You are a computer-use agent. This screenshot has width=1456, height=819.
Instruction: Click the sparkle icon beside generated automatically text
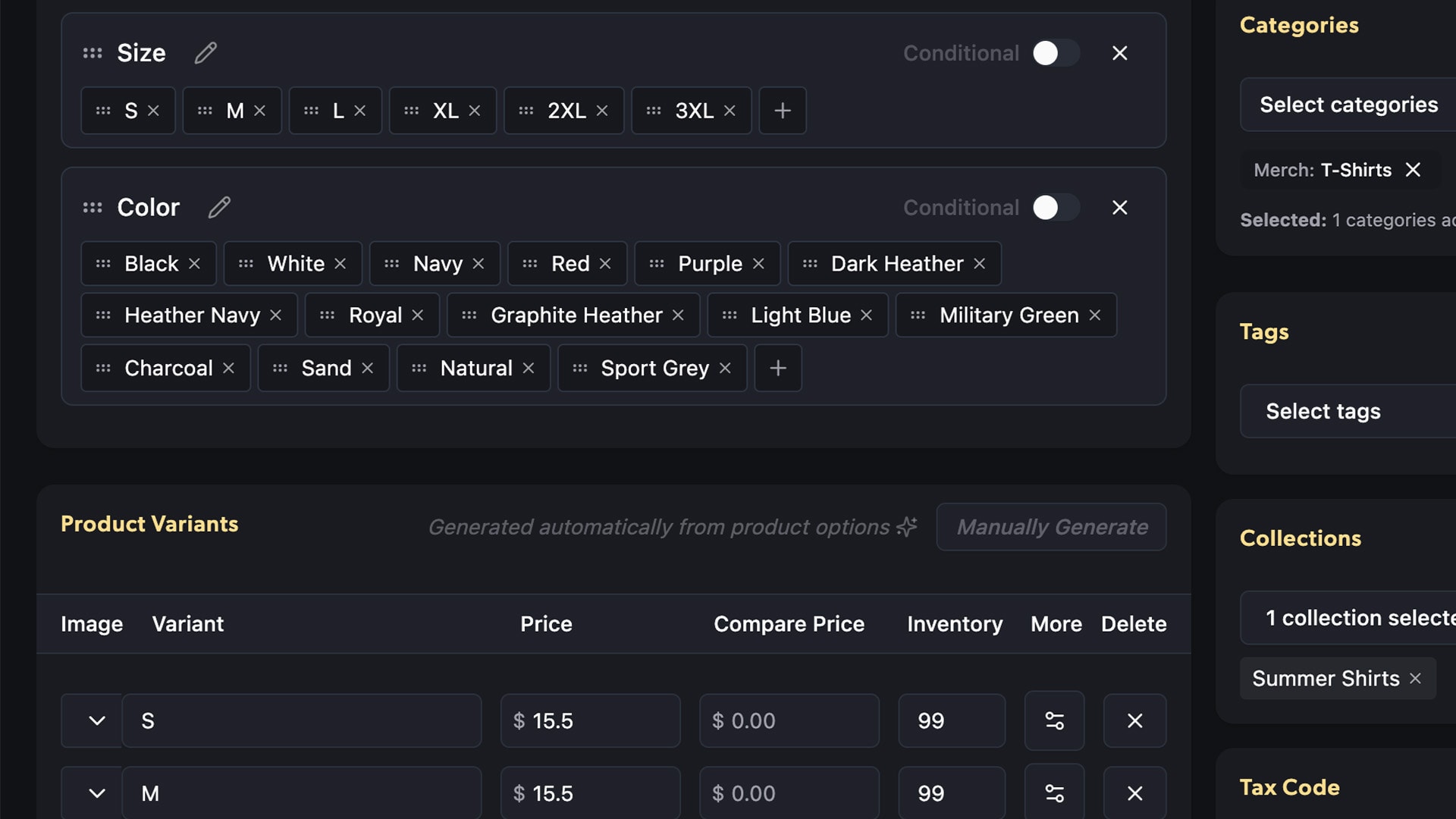coord(907,526)
